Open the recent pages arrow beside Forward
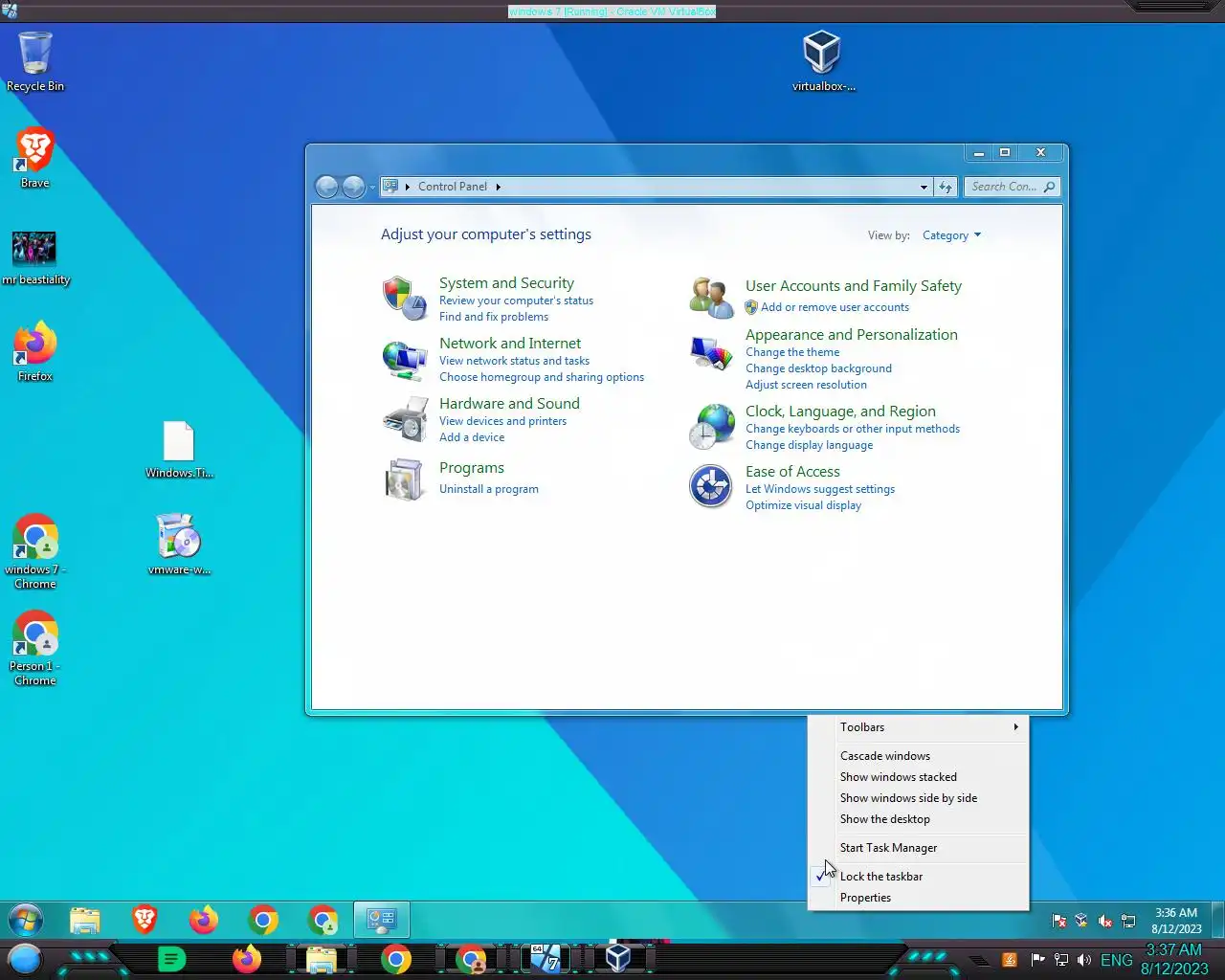This screenshot has width=1225, height=980. pyautogui.click(x=372, y=188)
